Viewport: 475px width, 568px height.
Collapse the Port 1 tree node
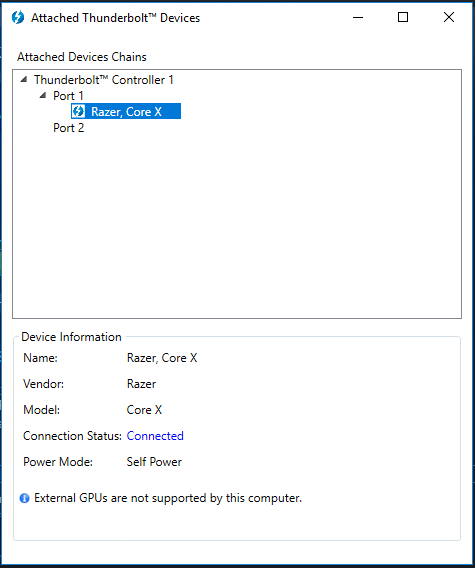43,95
